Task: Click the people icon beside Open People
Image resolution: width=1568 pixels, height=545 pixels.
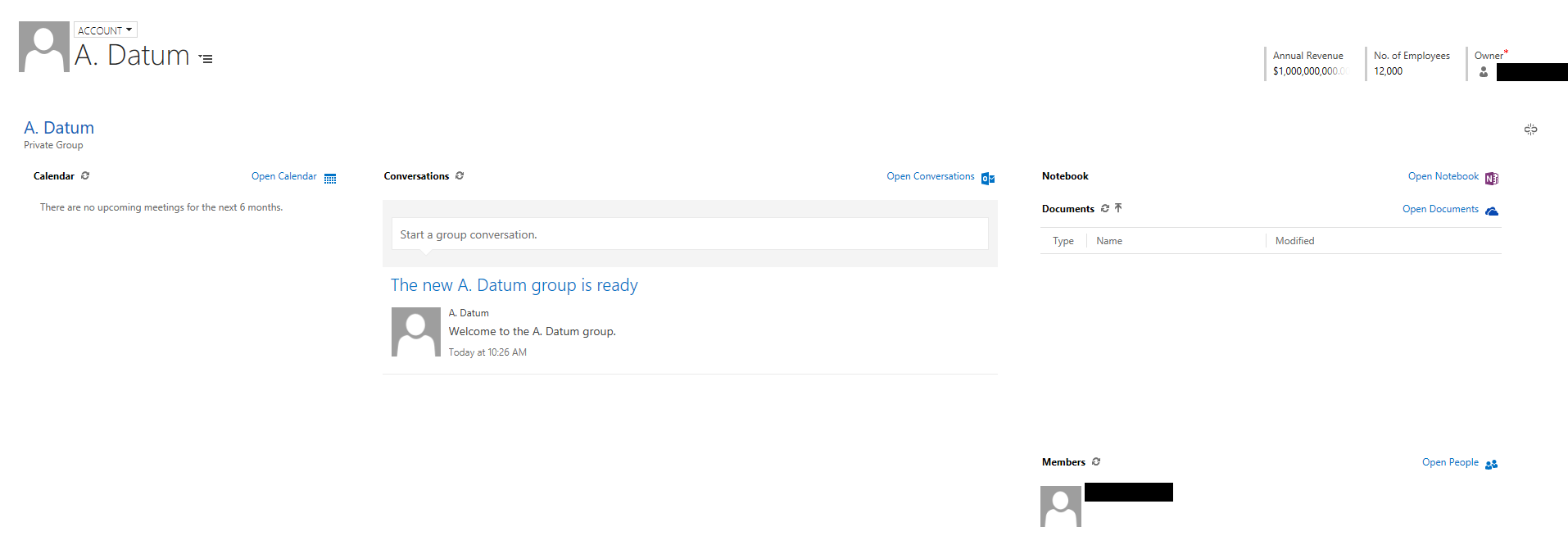Action: click(1492, 465)
